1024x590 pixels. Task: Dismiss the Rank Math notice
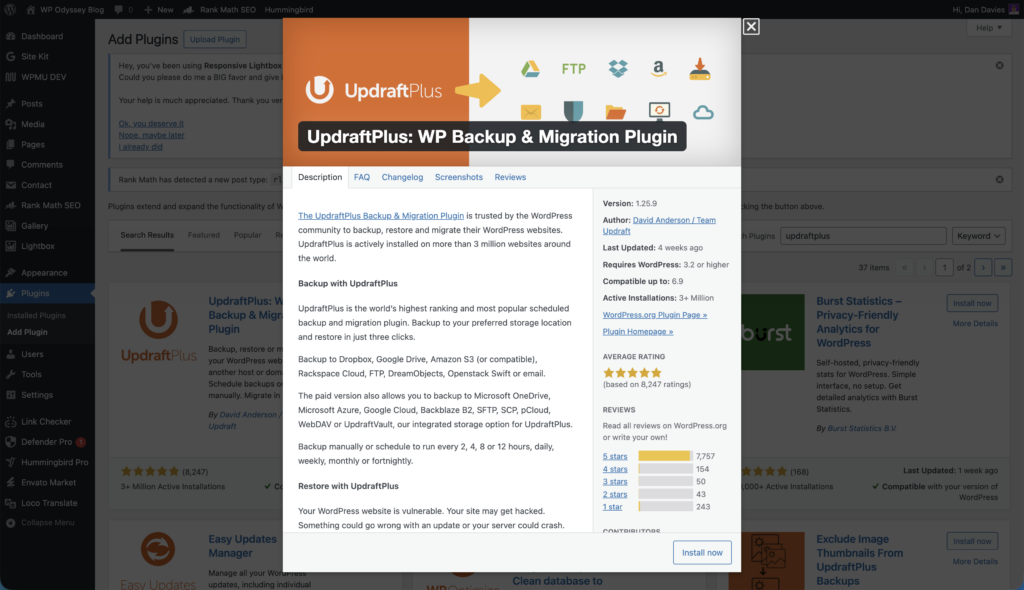[x=999, y=180]
